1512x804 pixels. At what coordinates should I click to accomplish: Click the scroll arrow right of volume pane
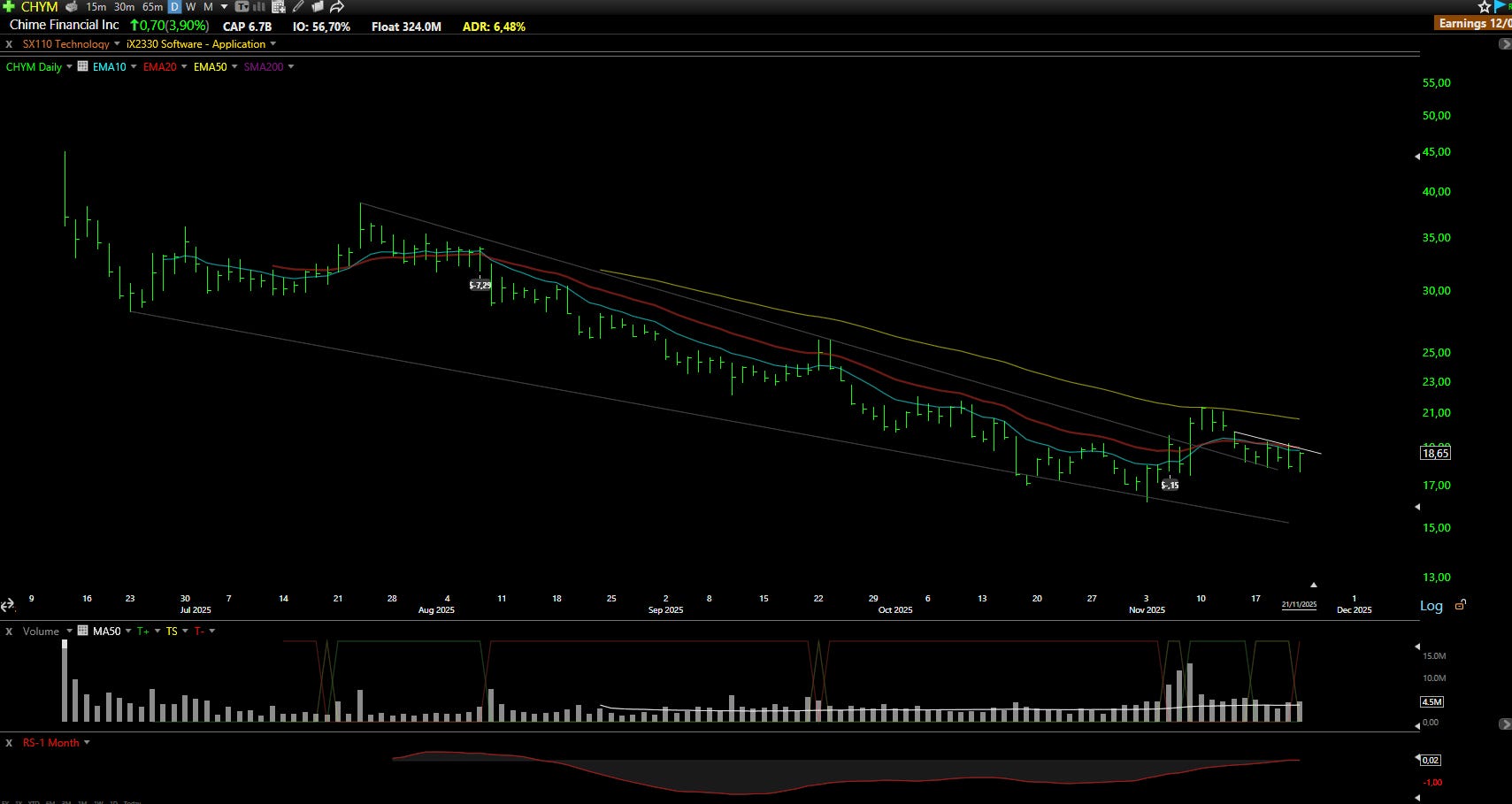(x=1505, y=724)
